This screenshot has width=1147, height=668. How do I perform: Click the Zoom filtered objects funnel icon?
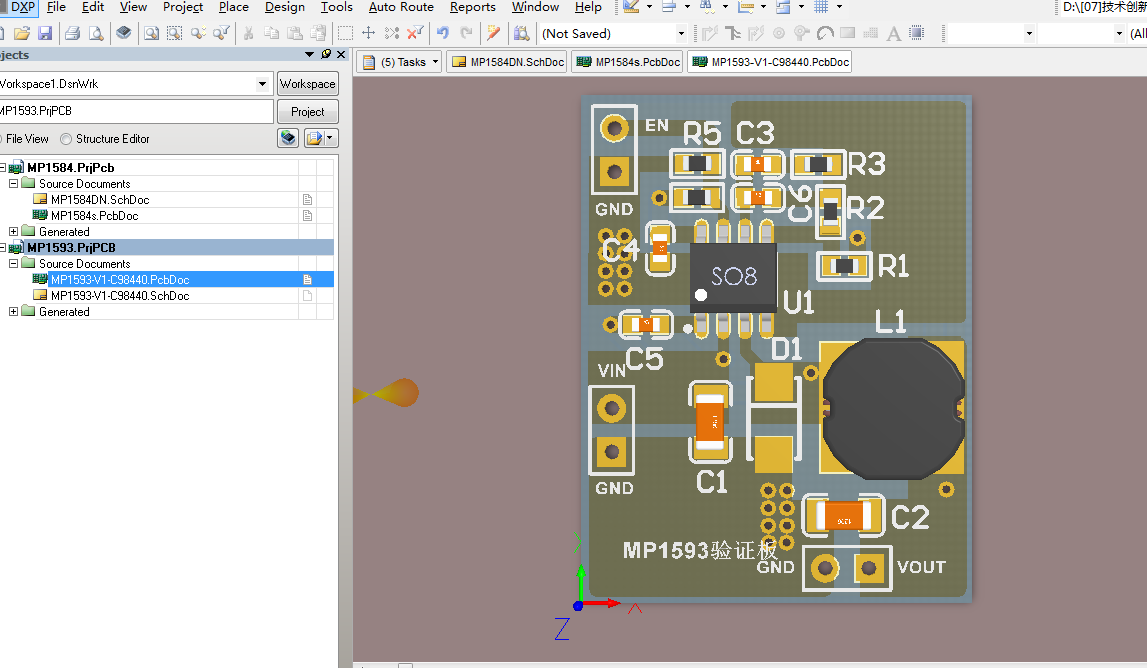[221, 33]
